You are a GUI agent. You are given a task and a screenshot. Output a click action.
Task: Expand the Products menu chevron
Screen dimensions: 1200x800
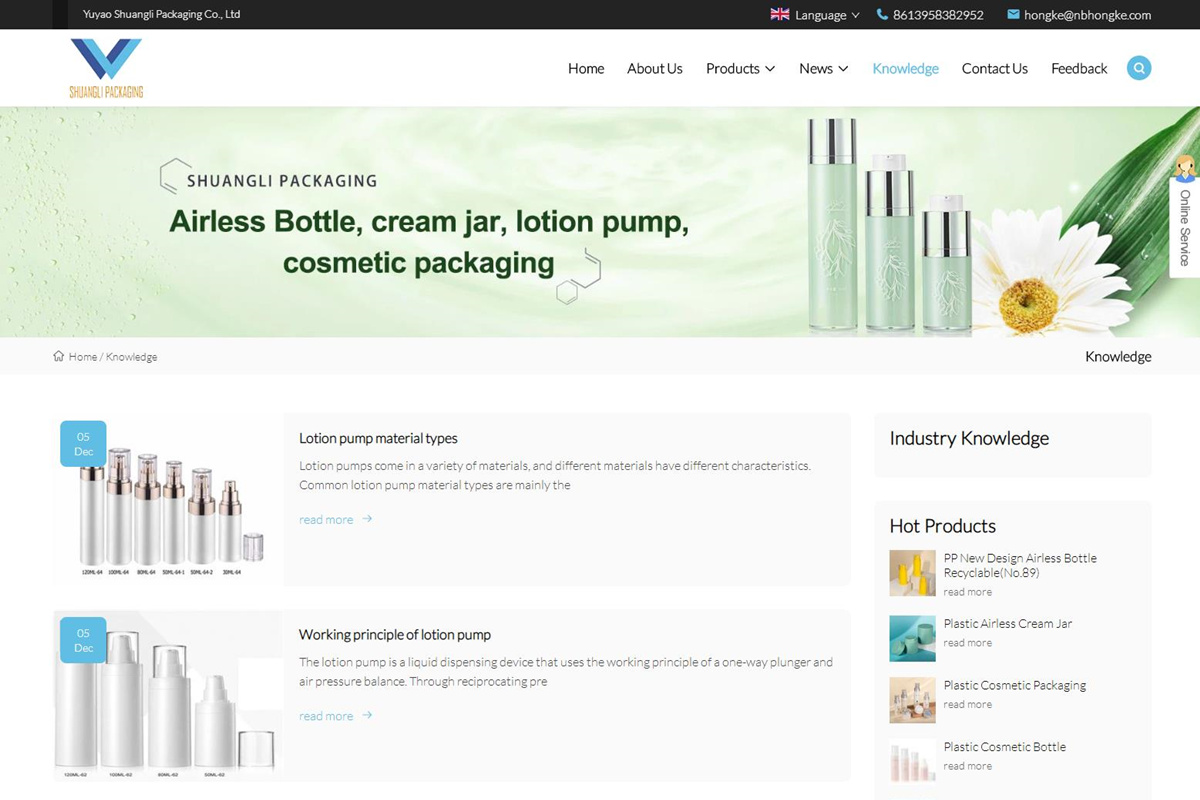pyautogui.click(x=770, y=69)
